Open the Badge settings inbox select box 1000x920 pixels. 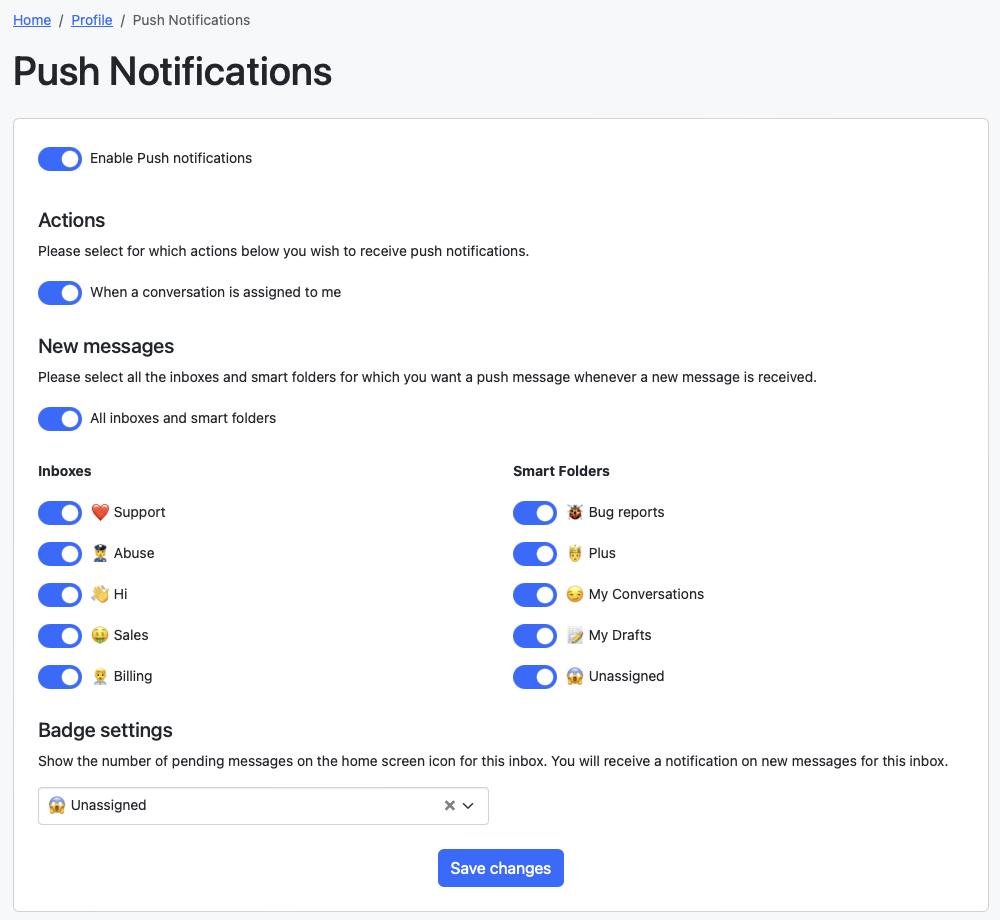(240, 806)
